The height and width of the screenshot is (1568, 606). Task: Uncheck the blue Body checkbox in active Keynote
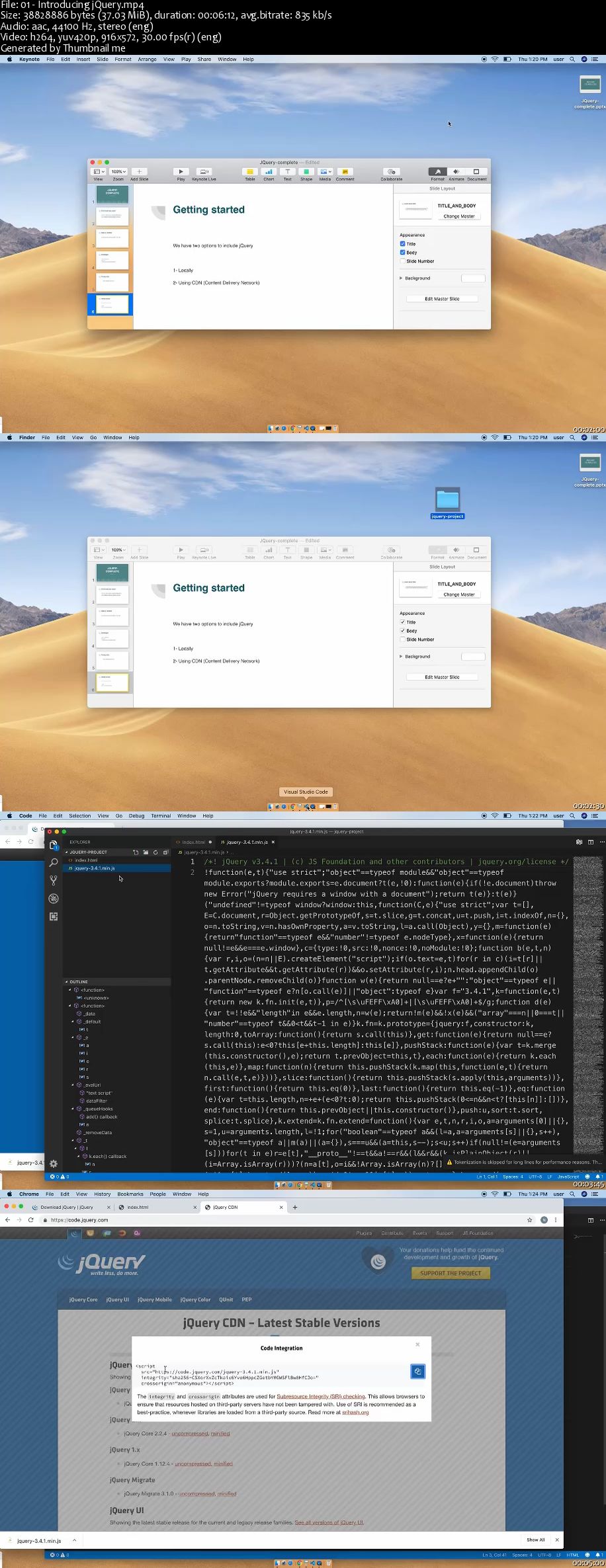(x=402, y=253)
